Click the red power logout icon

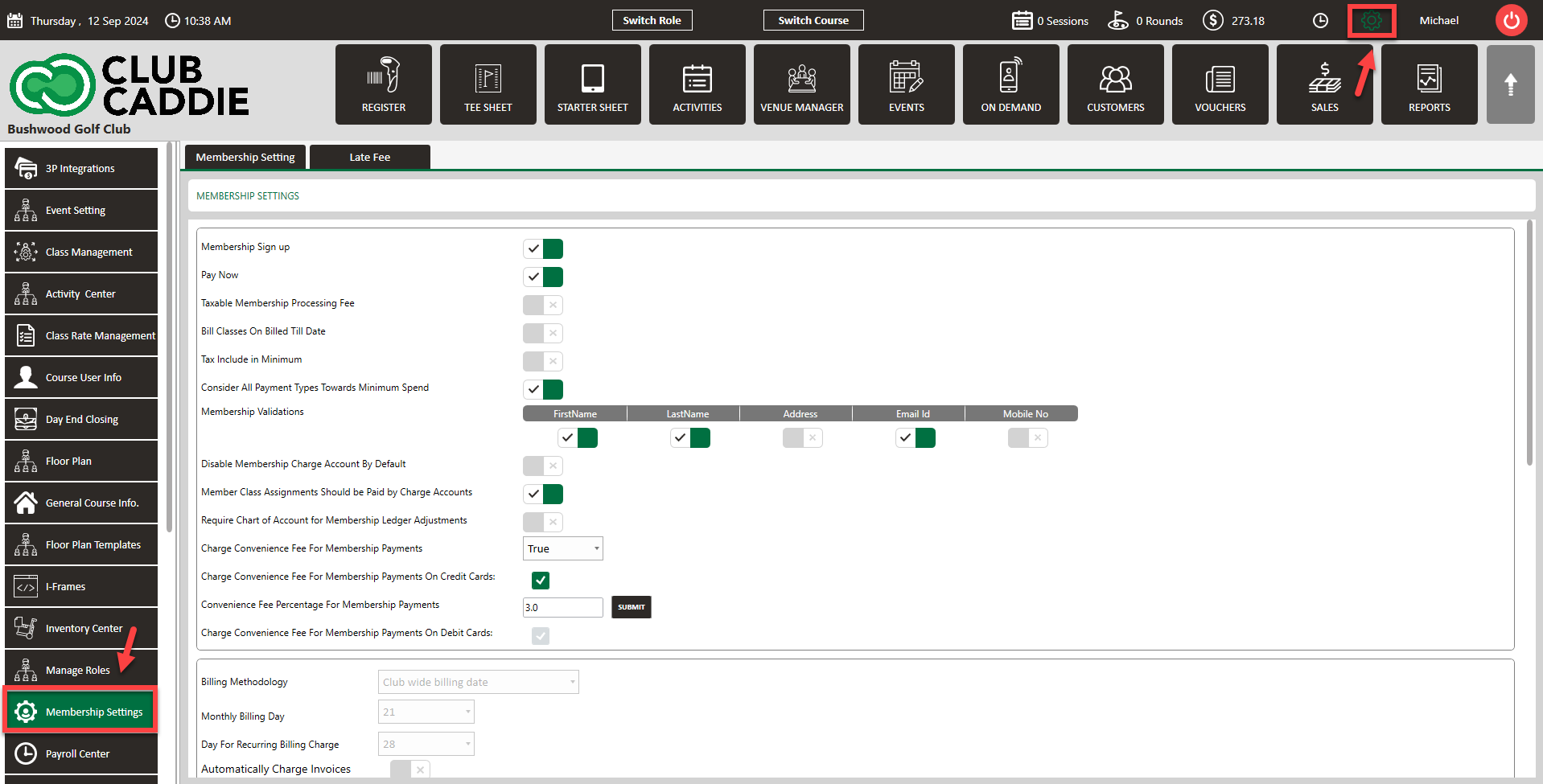click(x=1511, y=20)
